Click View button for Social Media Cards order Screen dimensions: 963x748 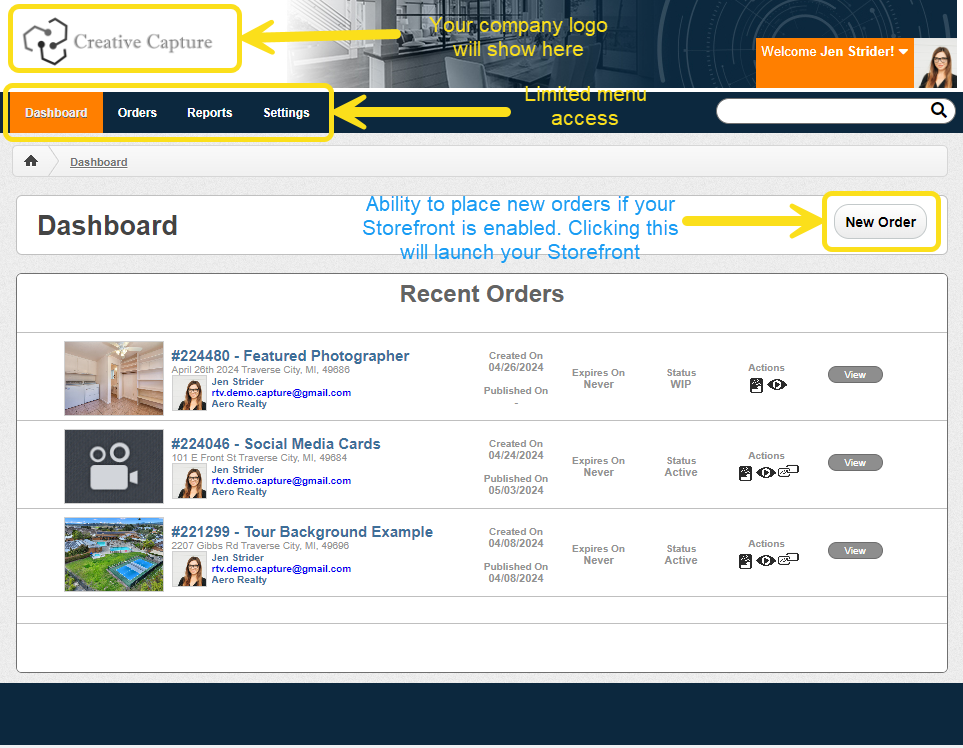[x=855, y=462]
